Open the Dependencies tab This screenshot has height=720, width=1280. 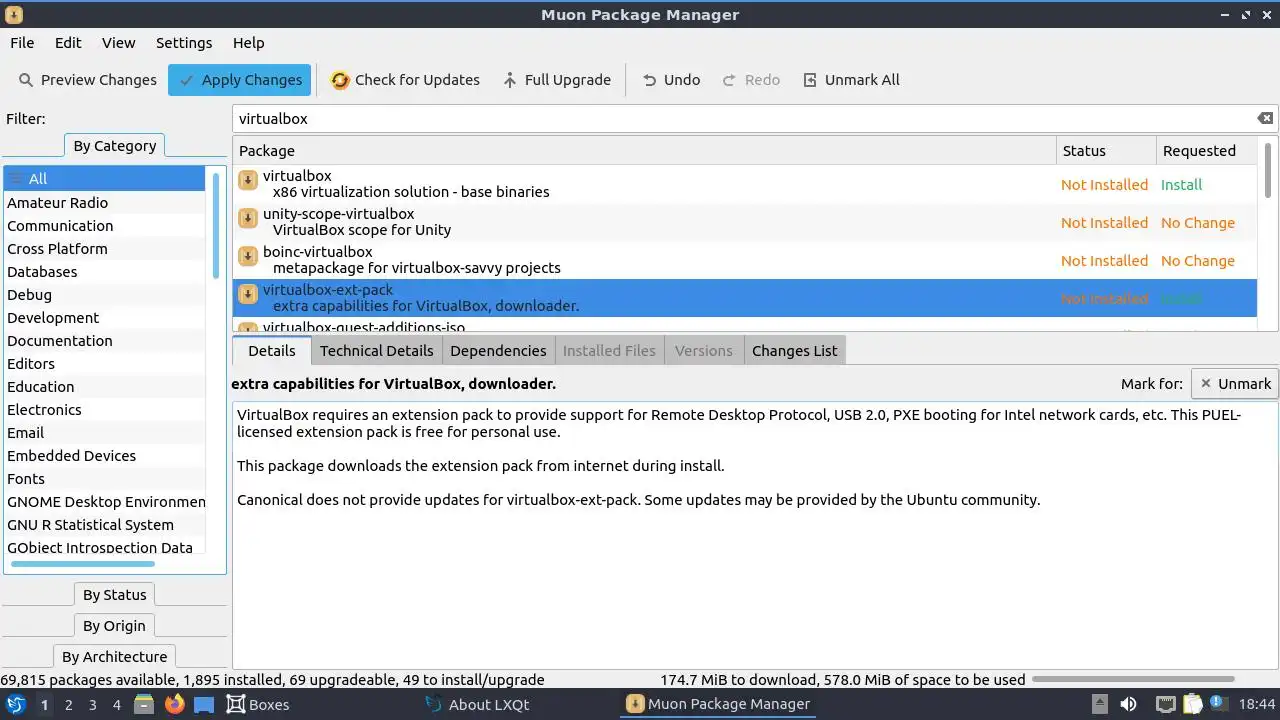[498, 351]
